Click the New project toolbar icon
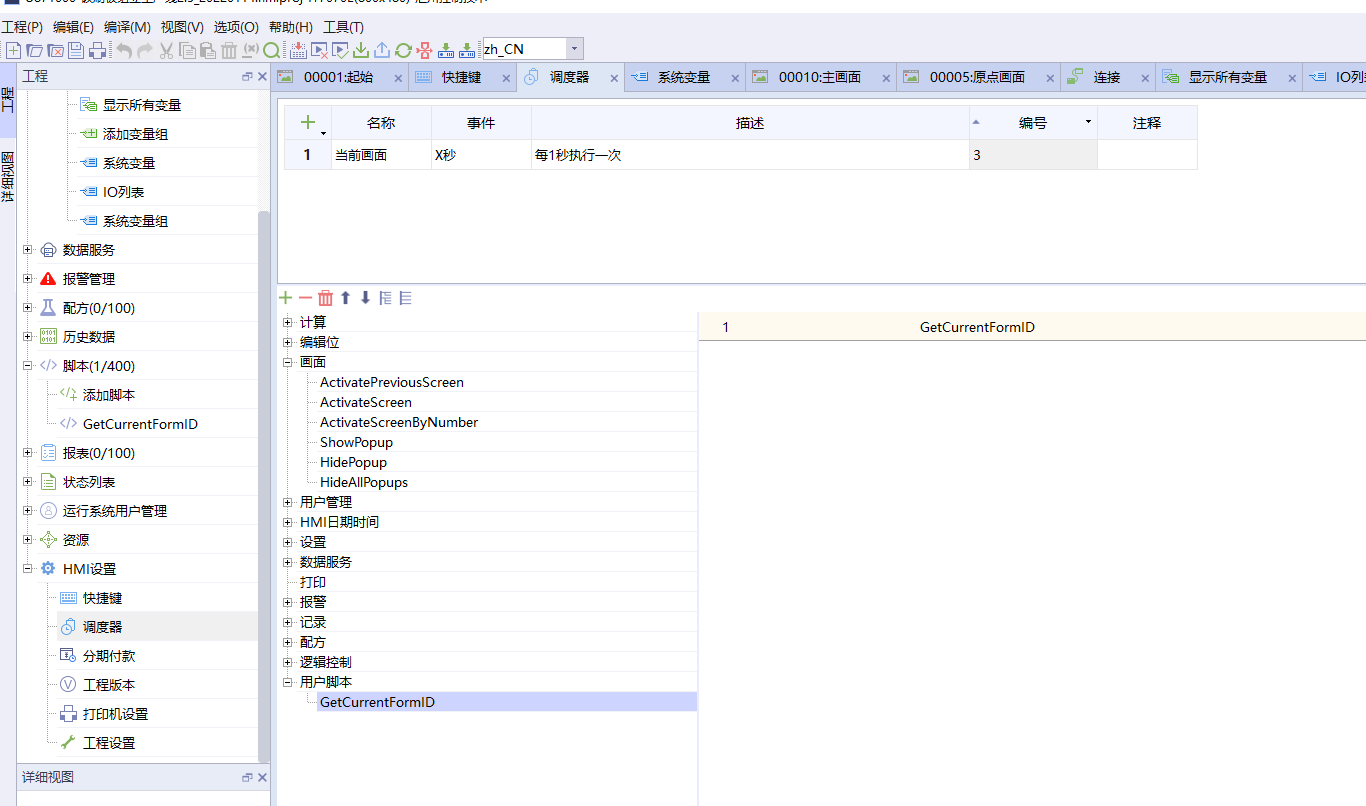The height and width of the screenshot is (806, 1366). point(13,50)
